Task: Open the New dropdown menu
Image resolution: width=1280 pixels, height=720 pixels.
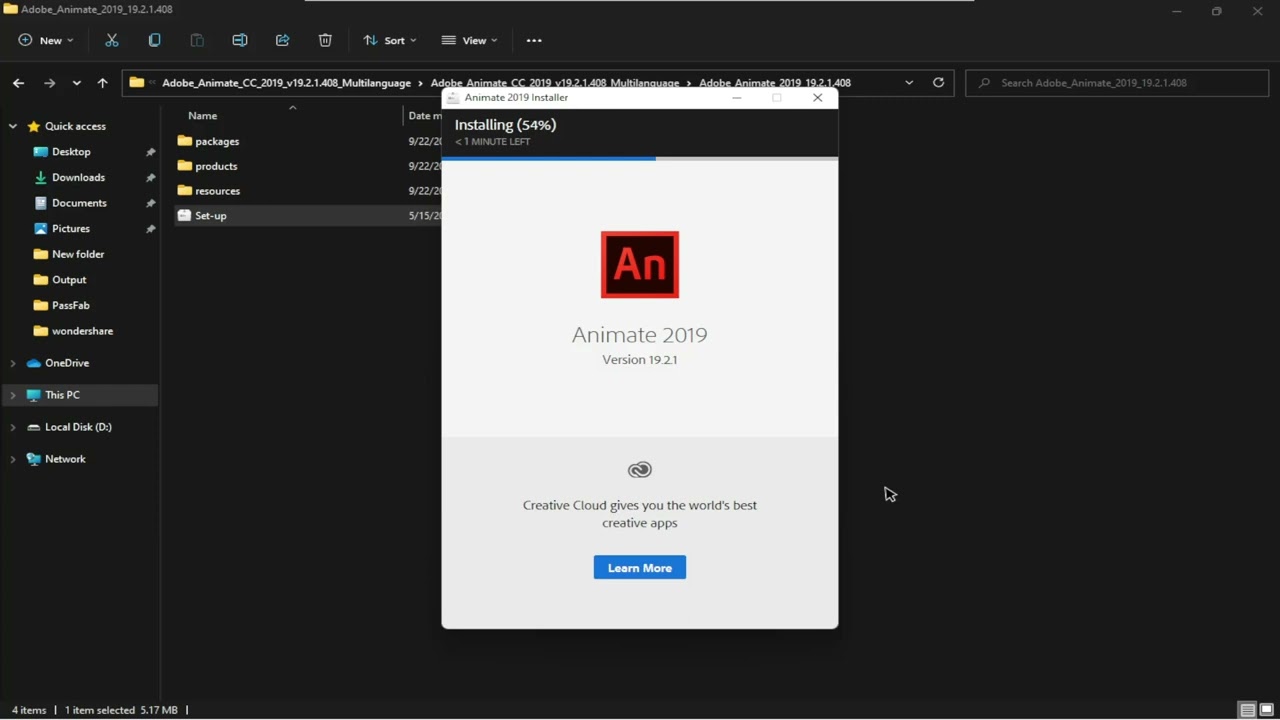Action: pyautogui.click(x=46, y=40)
